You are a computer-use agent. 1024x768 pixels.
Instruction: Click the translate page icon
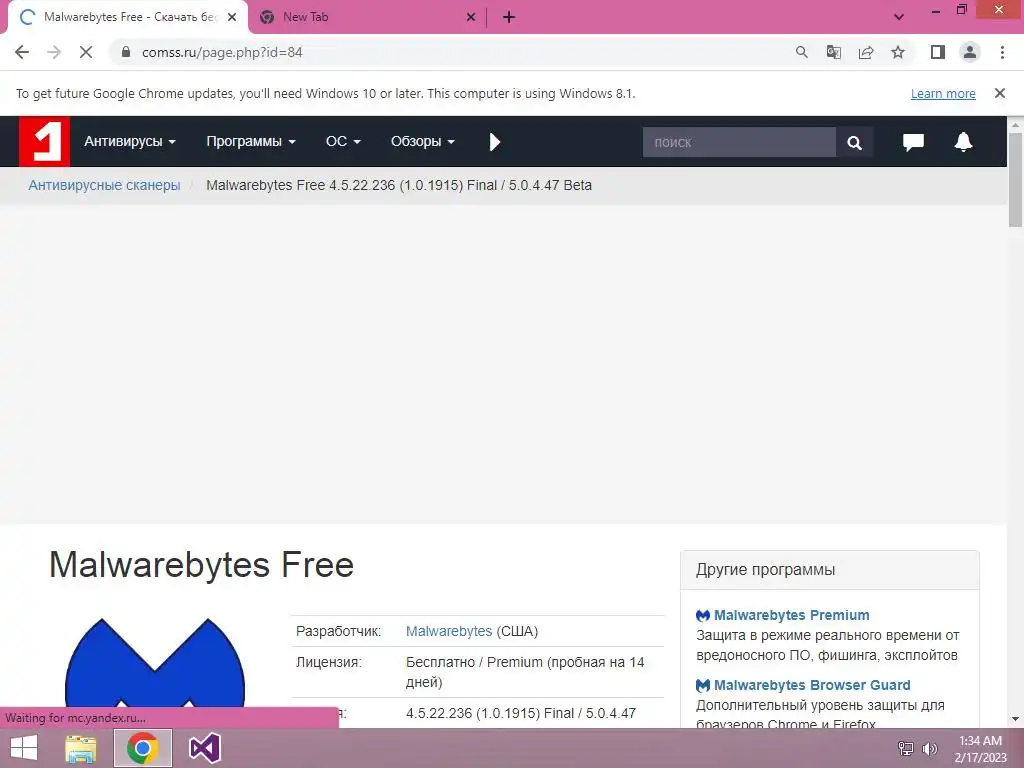833,52
